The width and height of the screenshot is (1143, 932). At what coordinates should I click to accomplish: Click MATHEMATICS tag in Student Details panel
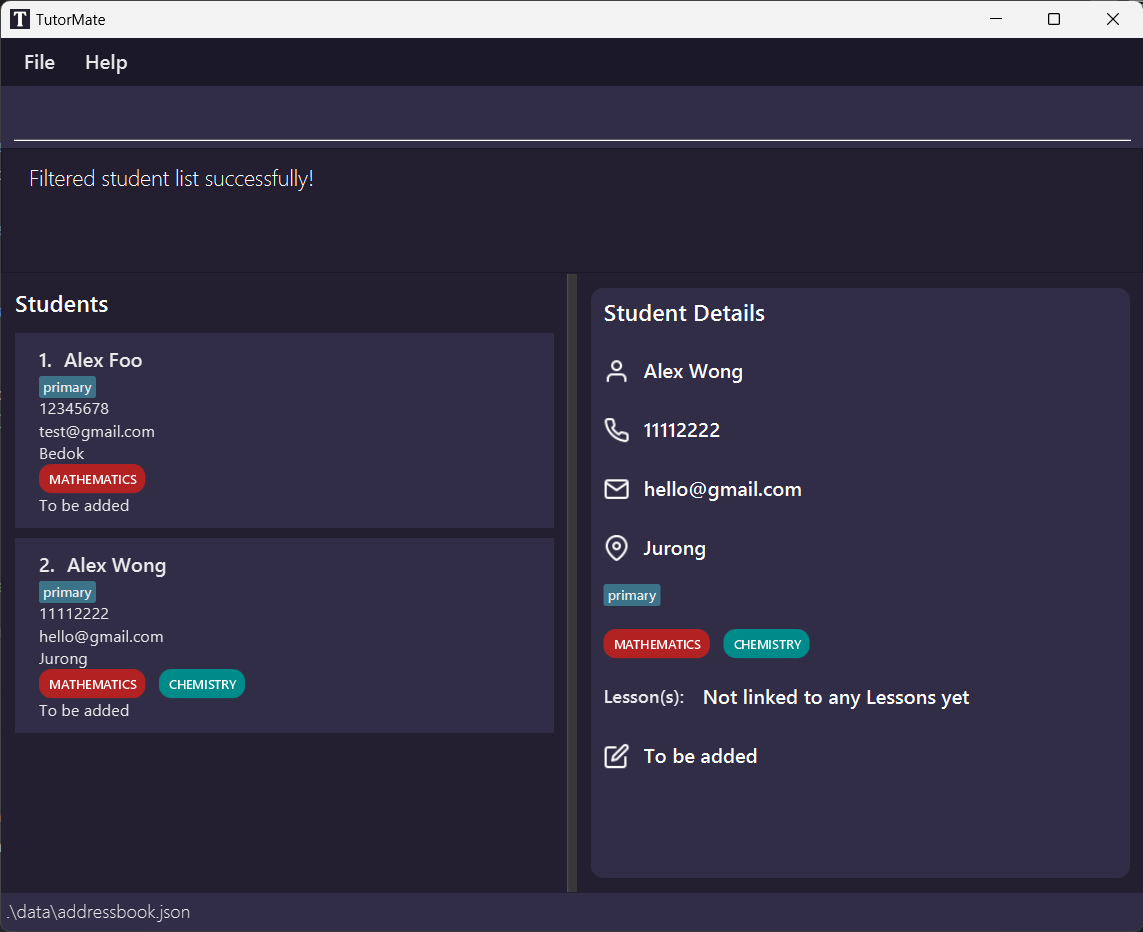pos(657,644)
